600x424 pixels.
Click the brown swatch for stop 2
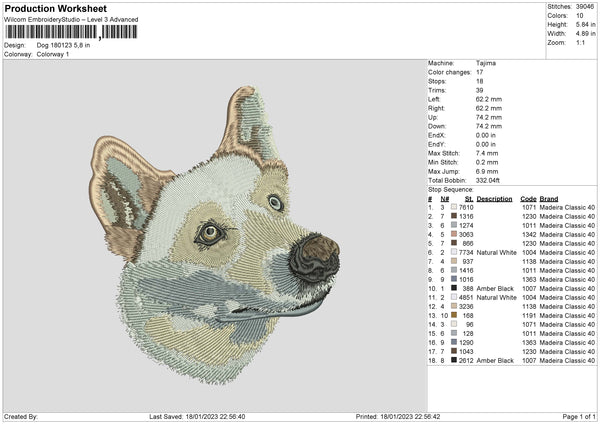coord(454,216)
